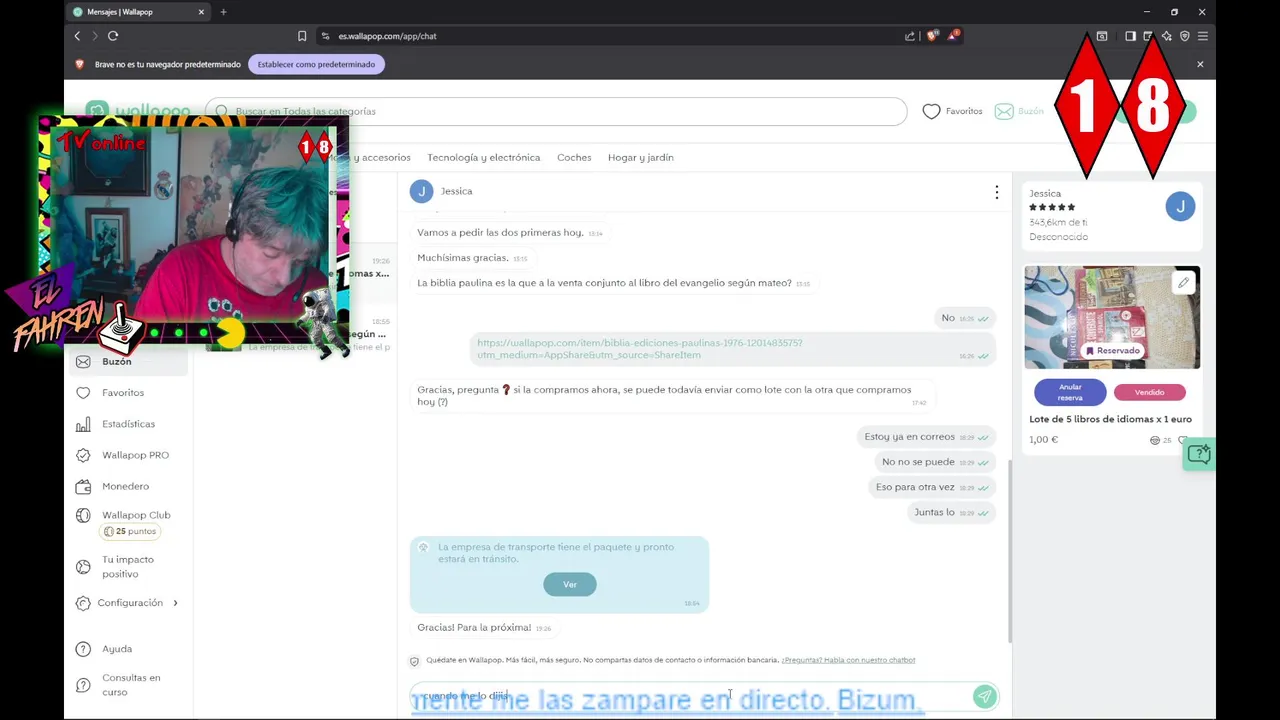Screen dimensions: 1280x720
Task: Open Tecnología y electrónica category
Action: click(483, 157)
